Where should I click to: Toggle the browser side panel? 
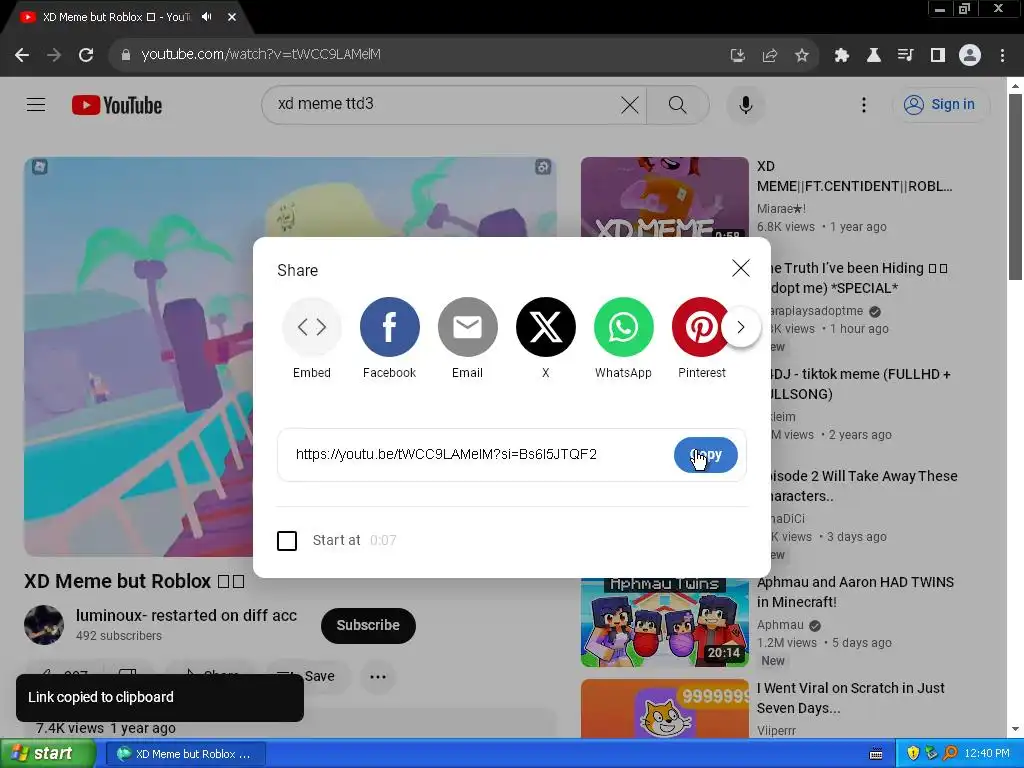tap(938, 56)
